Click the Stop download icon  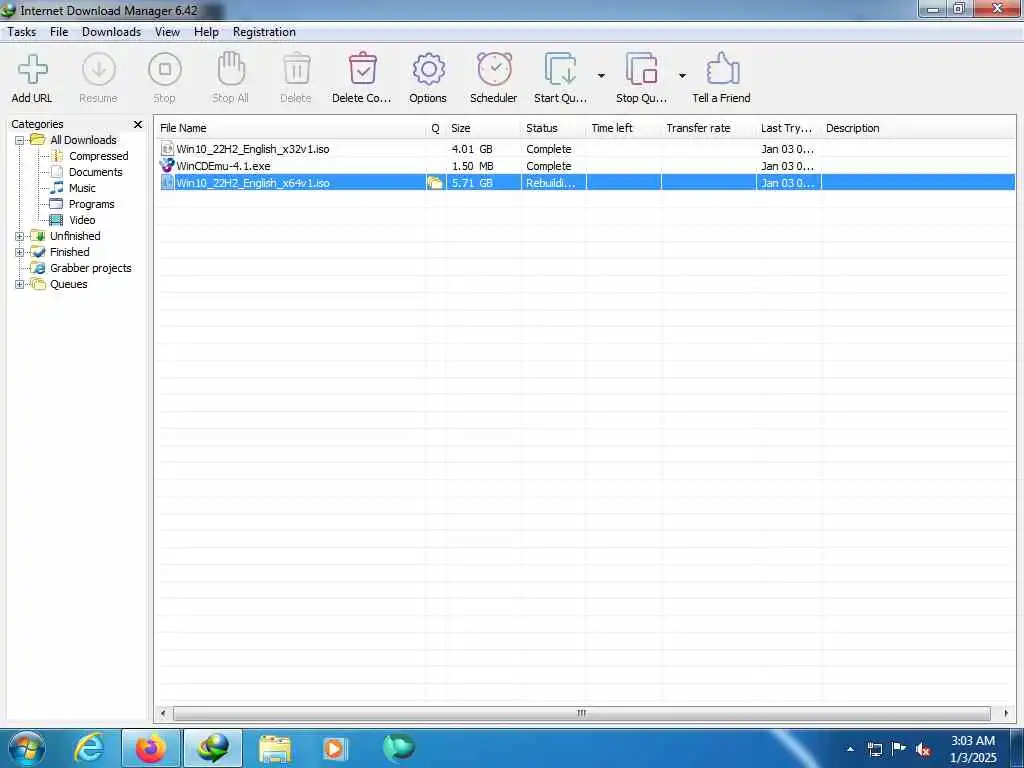165,69
